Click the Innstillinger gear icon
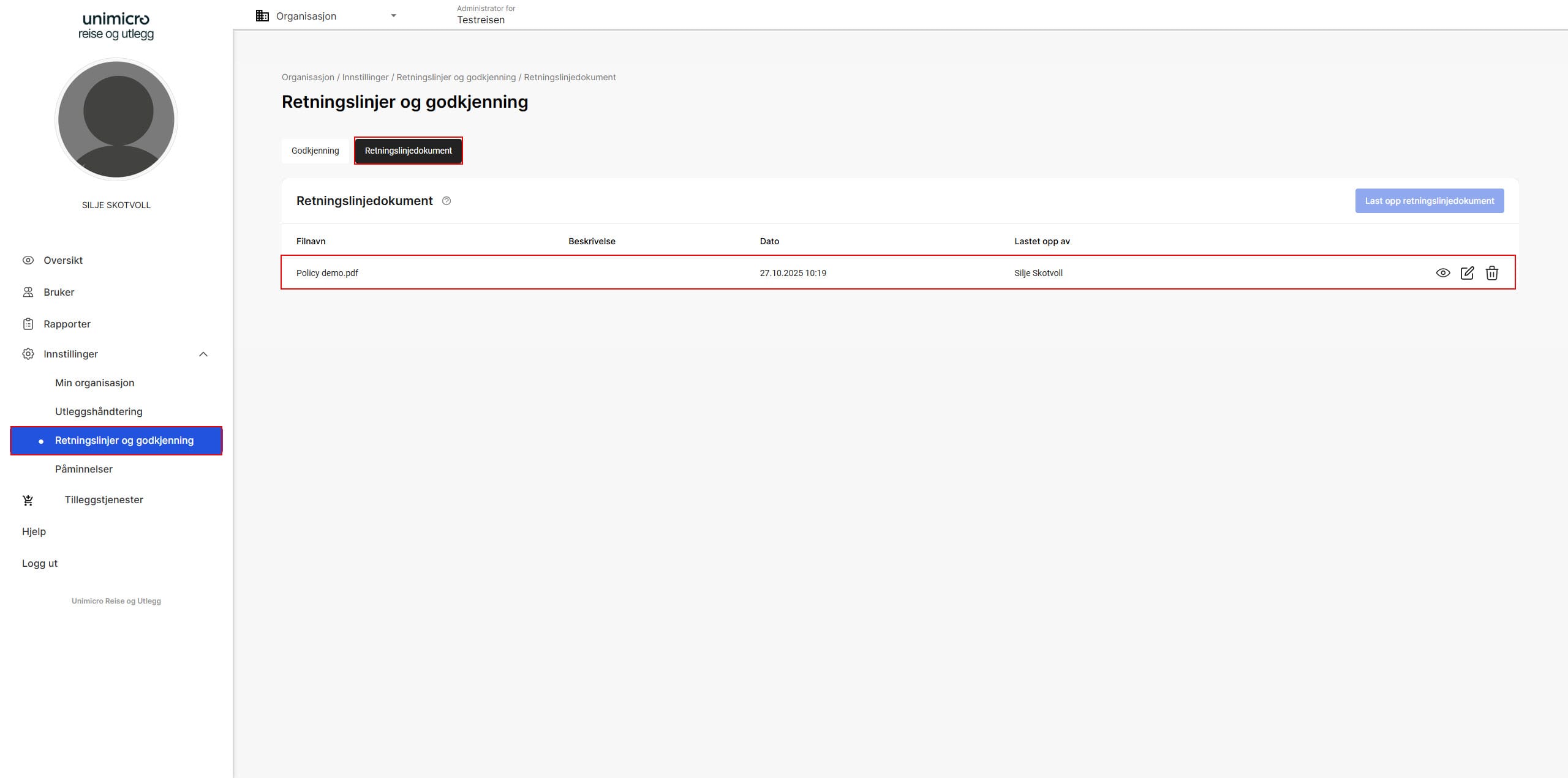Screen dimensions: 1568x778 (x=28, y=354)
